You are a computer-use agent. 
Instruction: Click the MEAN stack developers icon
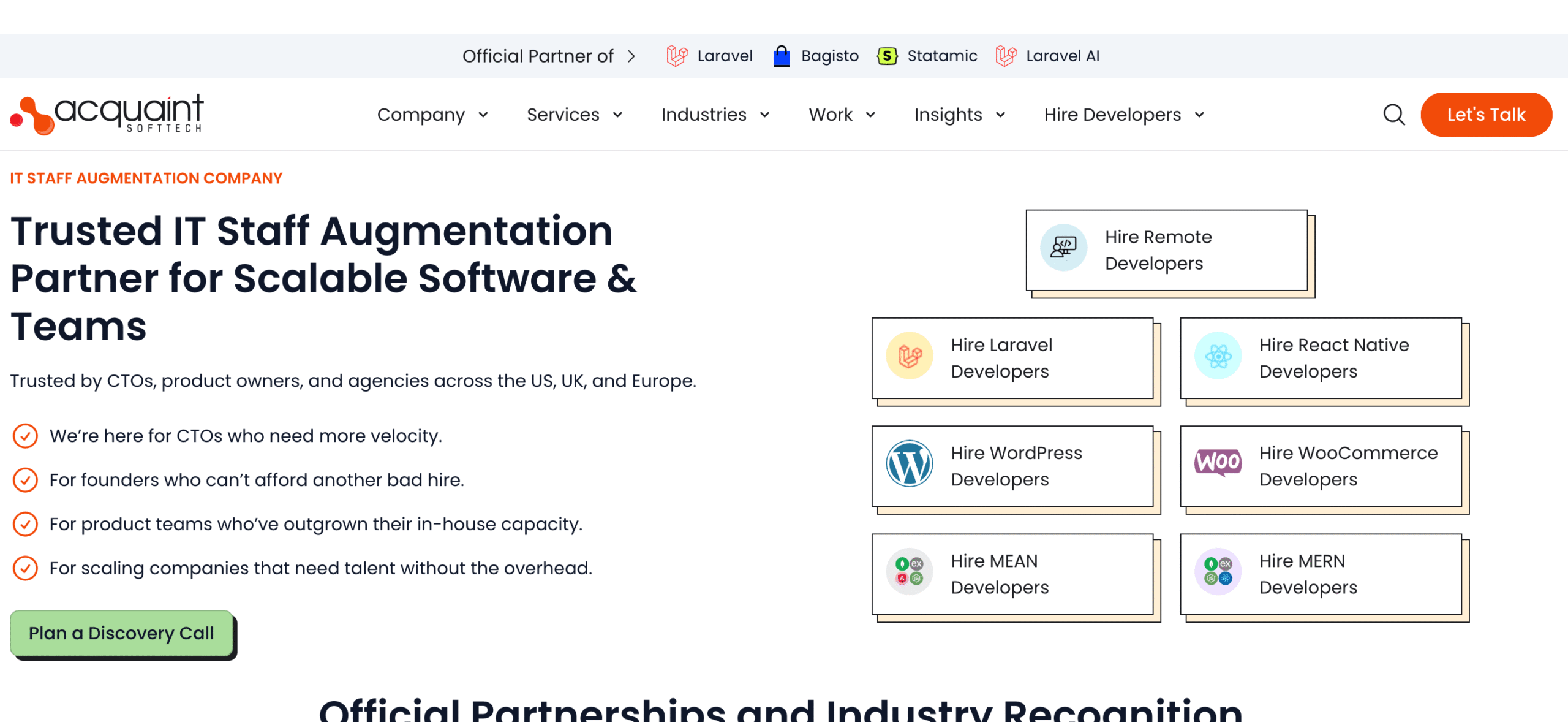tap(909, 572)
